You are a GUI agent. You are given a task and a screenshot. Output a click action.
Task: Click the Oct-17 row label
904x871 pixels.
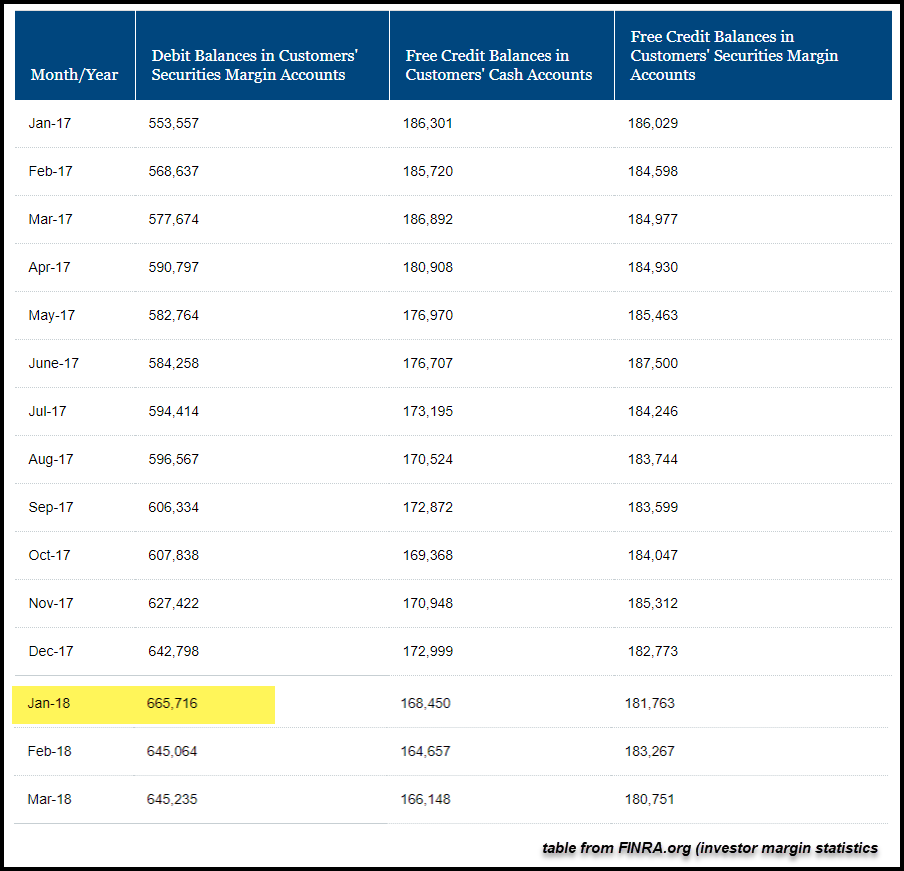[50, 555]
